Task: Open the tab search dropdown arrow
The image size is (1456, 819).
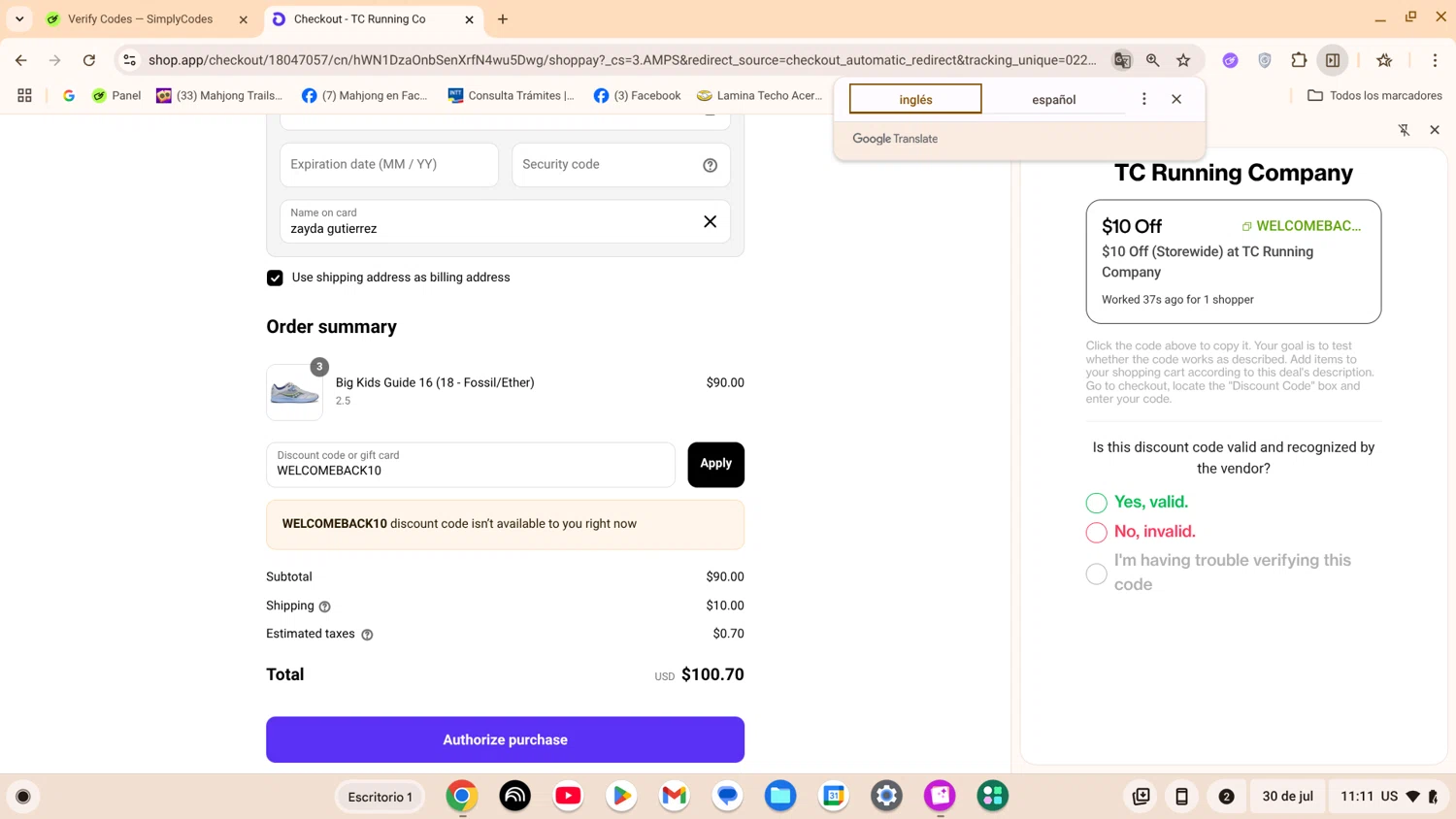Action: click(x=19, y=19)
